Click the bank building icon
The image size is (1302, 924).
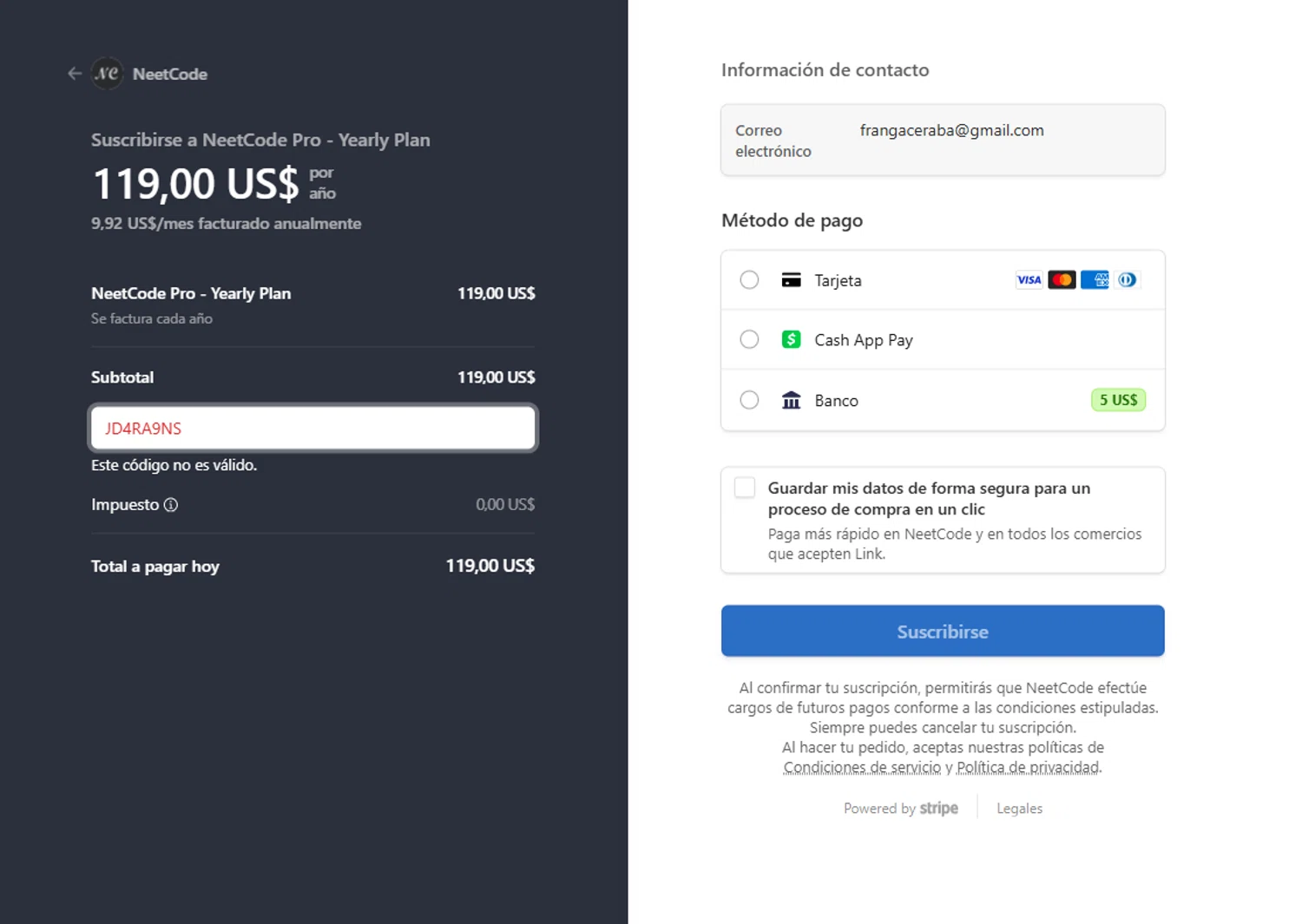click(791, 400)
